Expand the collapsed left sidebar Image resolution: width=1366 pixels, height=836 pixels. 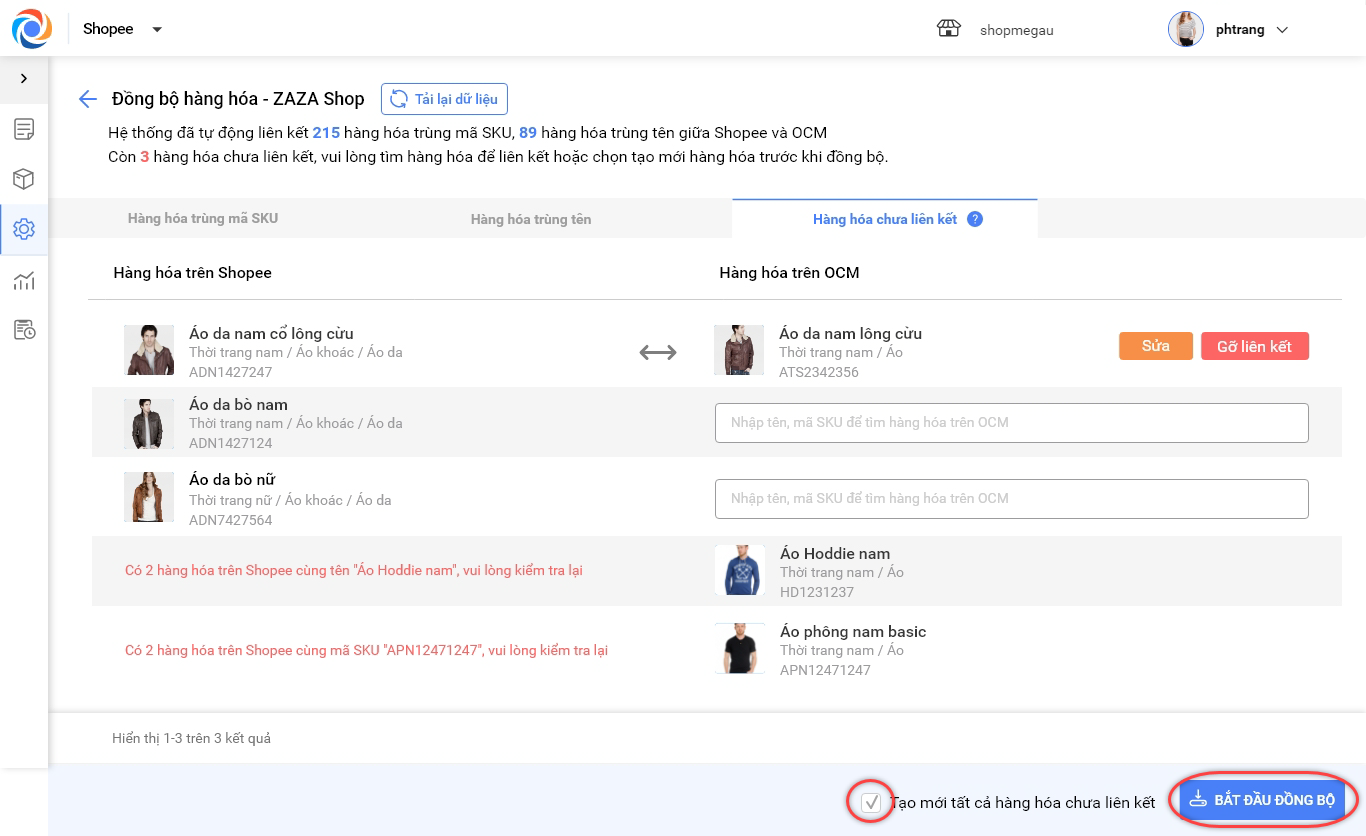click(24, 78)
